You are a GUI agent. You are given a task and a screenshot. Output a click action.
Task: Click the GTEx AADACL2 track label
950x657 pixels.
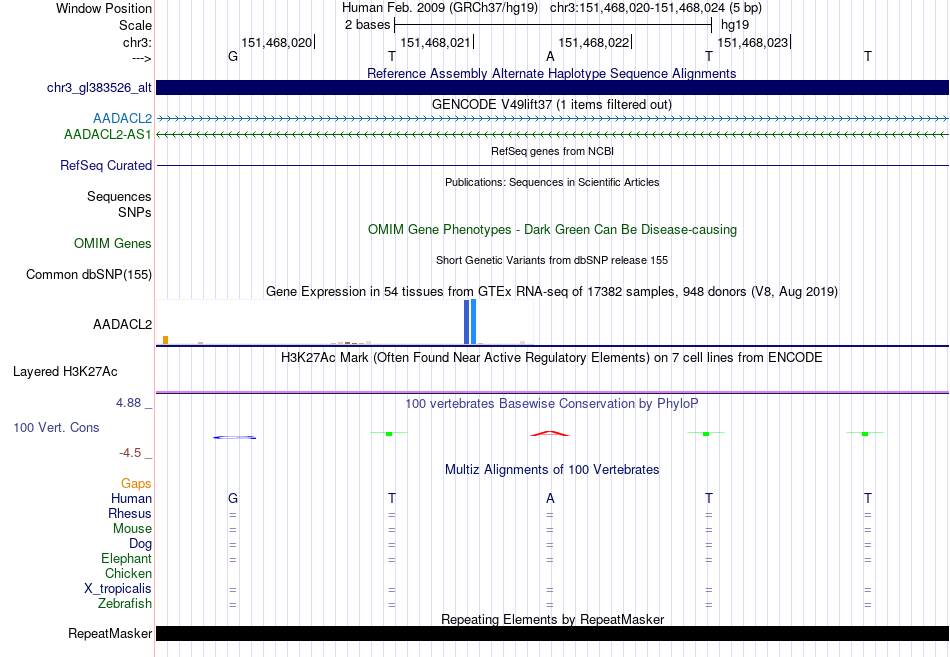point(122,324)
